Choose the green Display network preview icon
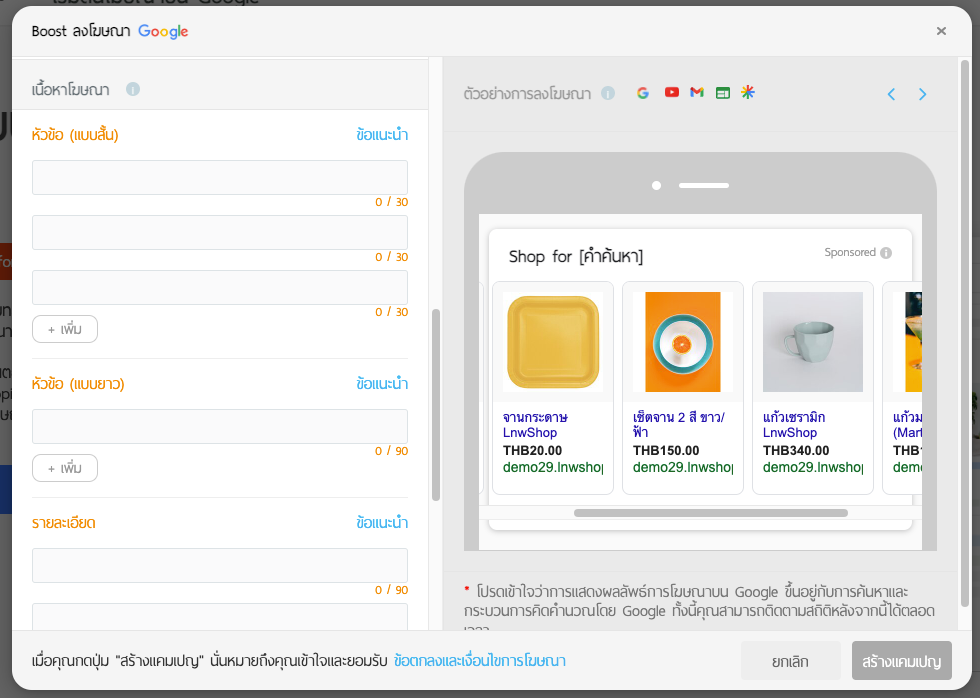The image size is (980, 698). tap(723, 93)
